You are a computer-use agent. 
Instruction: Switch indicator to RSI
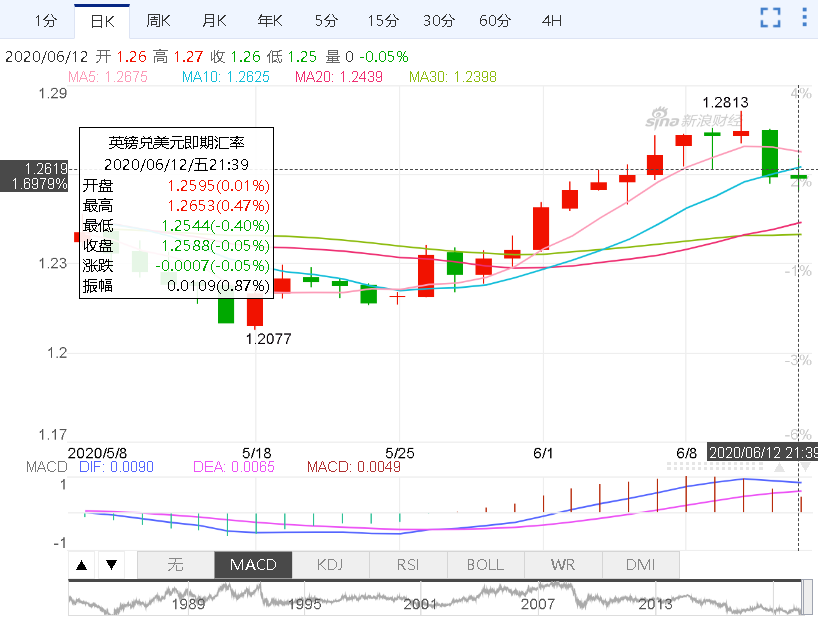(x=408, y=565)
